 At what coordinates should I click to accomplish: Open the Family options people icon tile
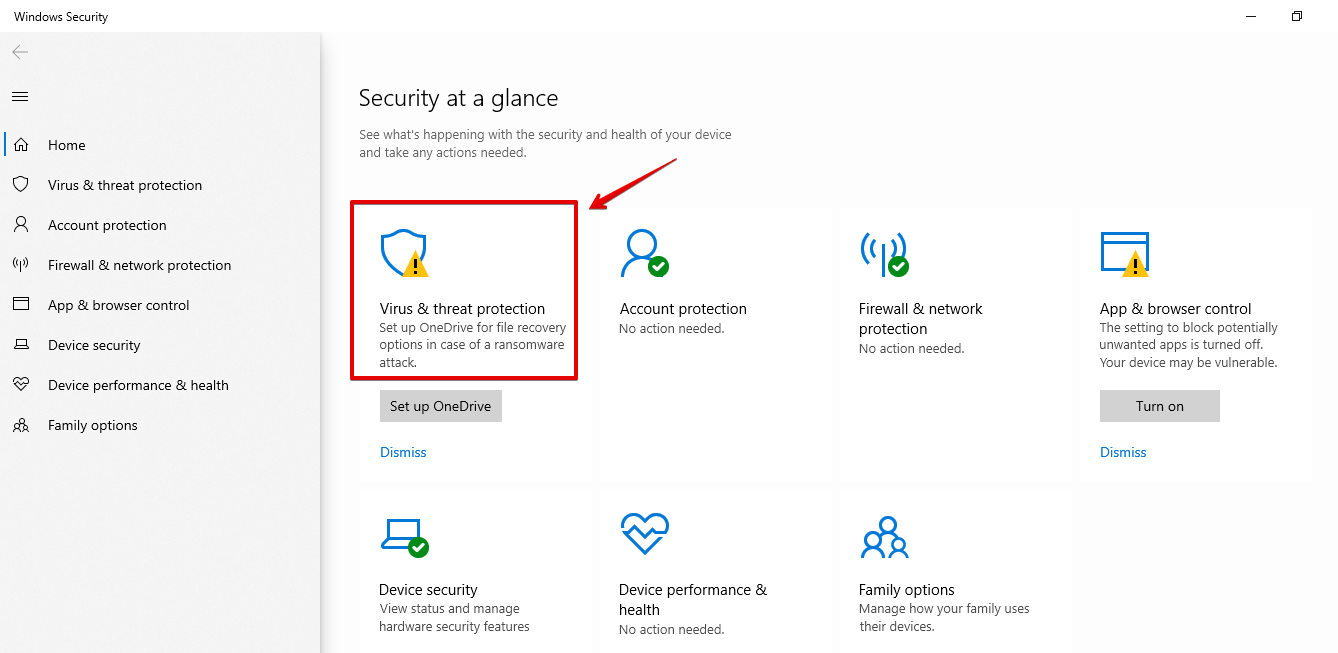(x=883, y=537)
